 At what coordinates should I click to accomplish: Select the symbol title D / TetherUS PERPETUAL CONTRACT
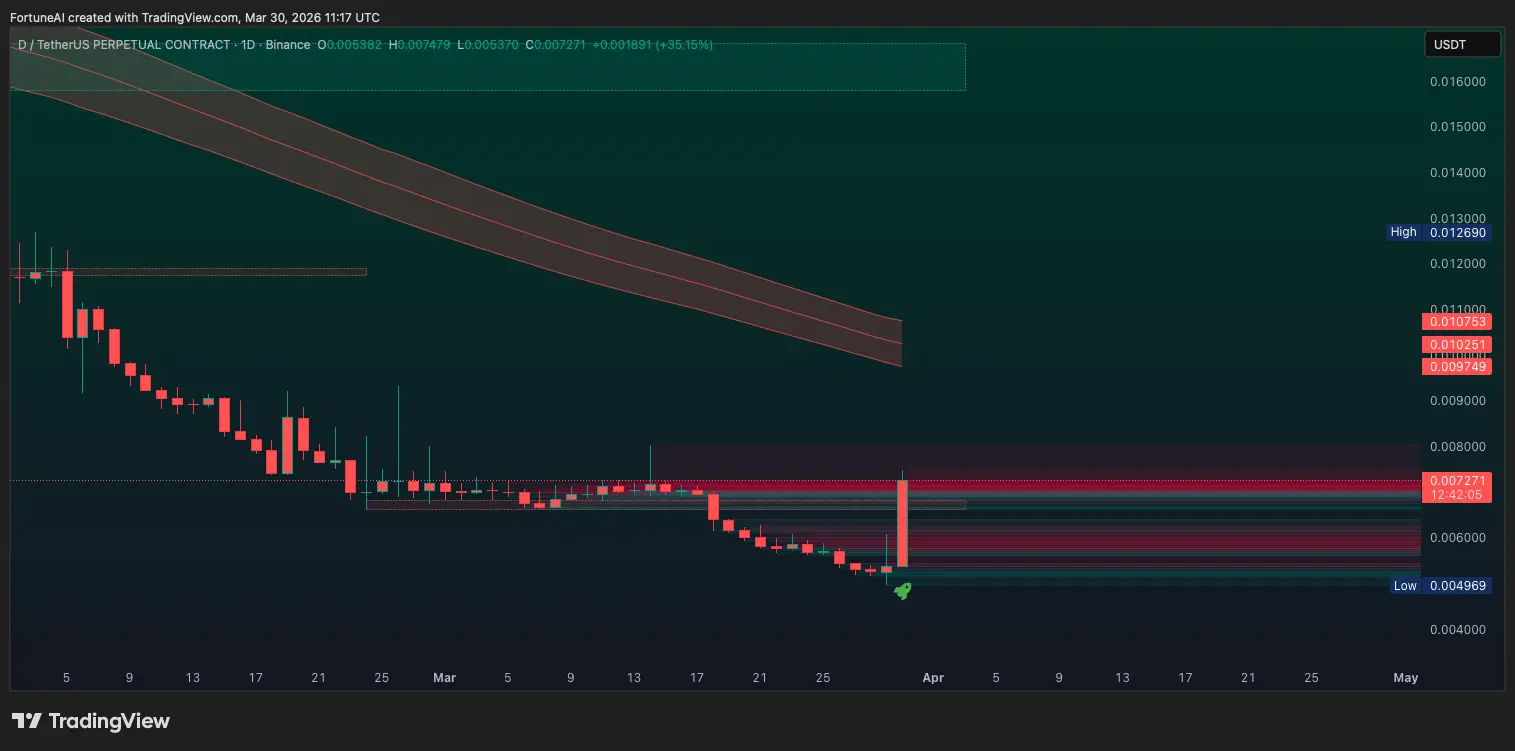click(124, 45)
